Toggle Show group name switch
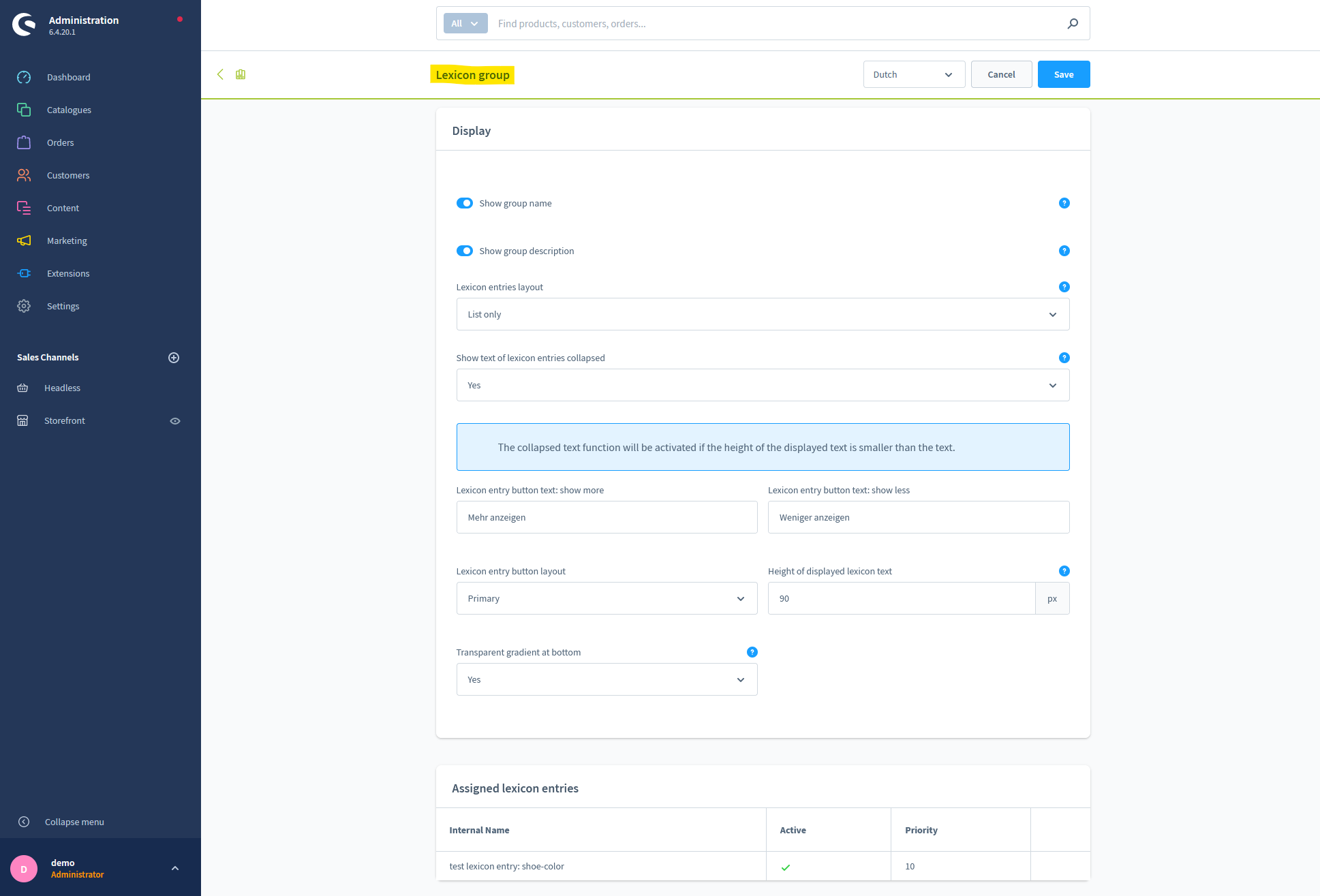Viewport: 1320px width, 896px height. click(x=465, y=203)
